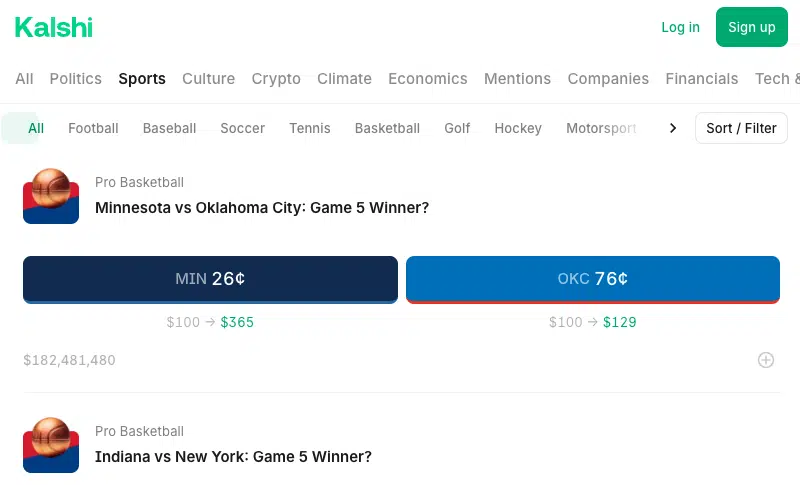800x485 pixels.
Task: Filter by Football sport
Action: (93, 128)
